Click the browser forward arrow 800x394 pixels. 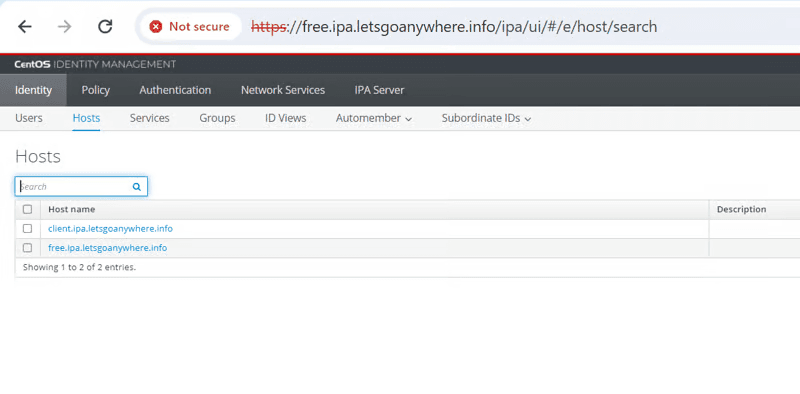click(x=64, y=27)
